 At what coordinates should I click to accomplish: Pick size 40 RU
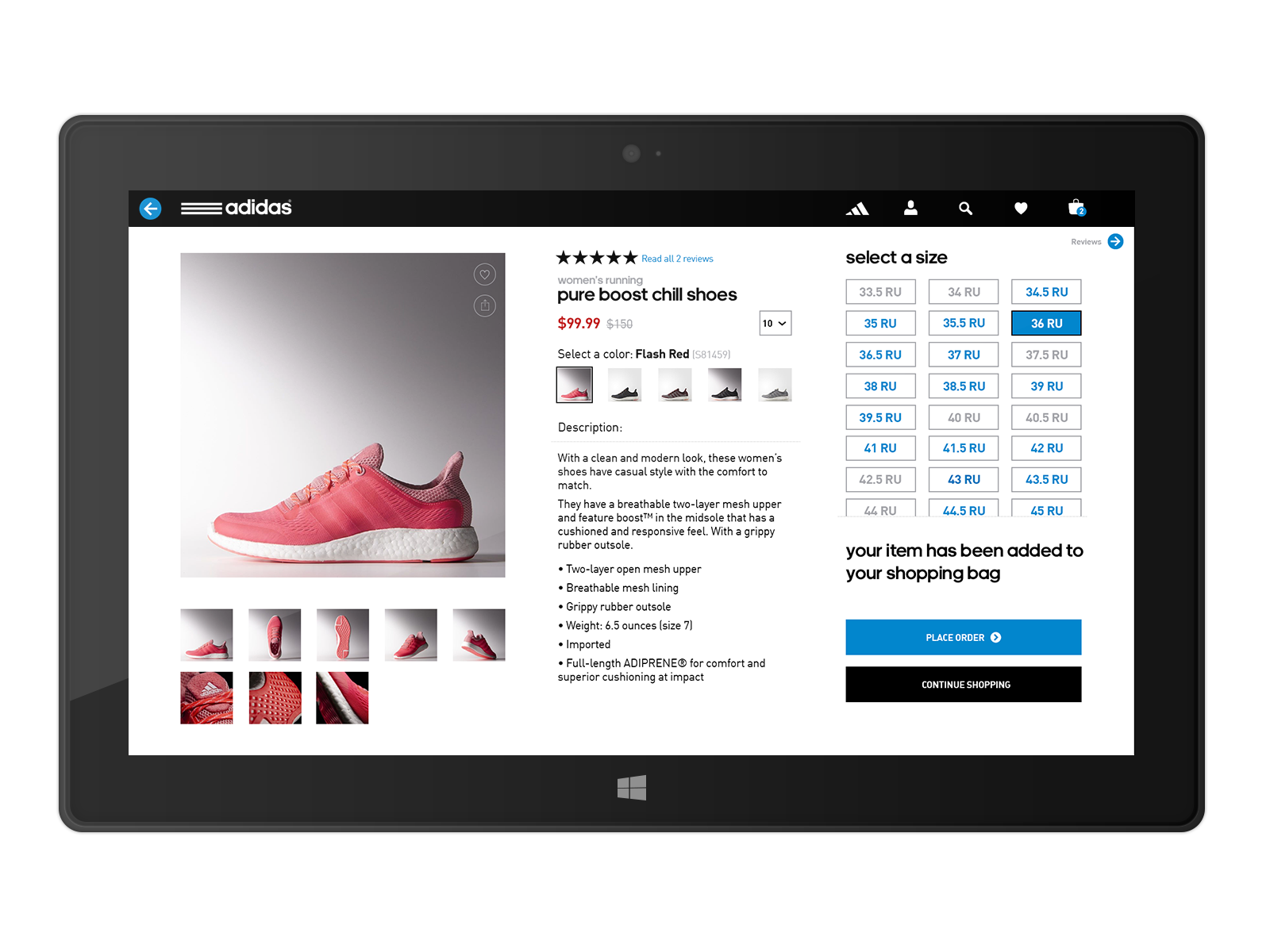tap(964, 417)
